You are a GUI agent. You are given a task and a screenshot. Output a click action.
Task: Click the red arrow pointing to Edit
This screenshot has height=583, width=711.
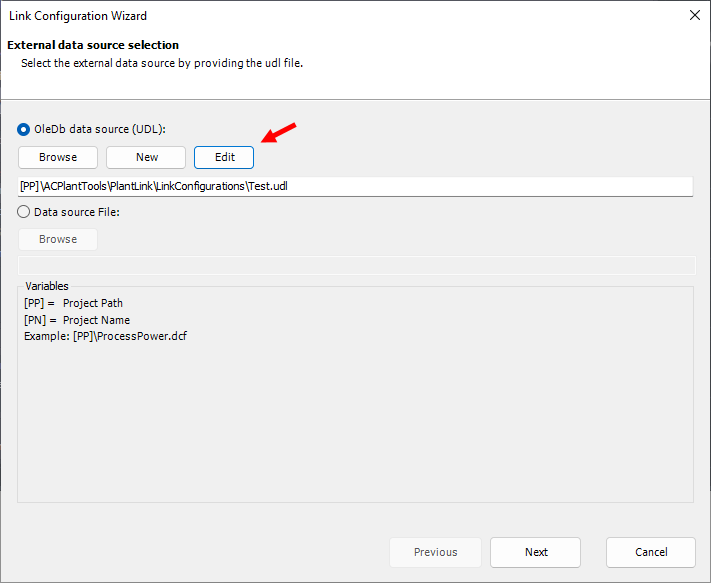coord(279,133)
